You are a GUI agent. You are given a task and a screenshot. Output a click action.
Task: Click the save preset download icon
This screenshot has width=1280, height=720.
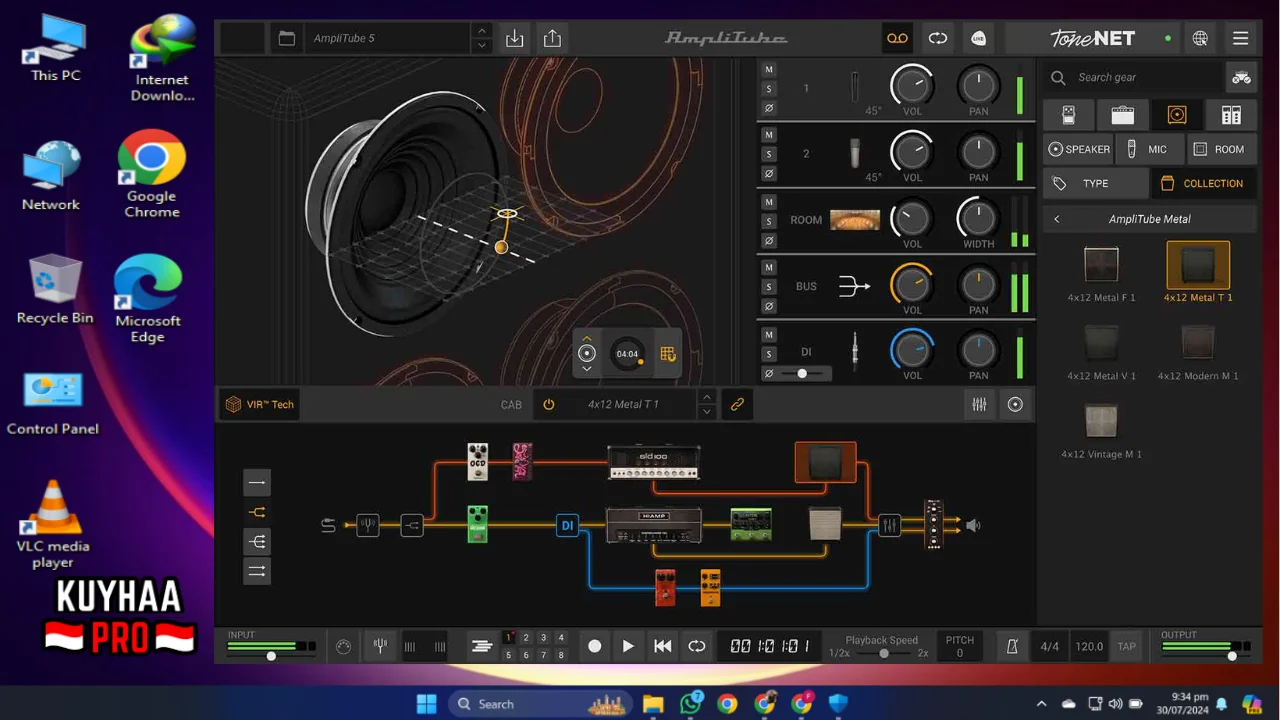(x=514, y=39)
